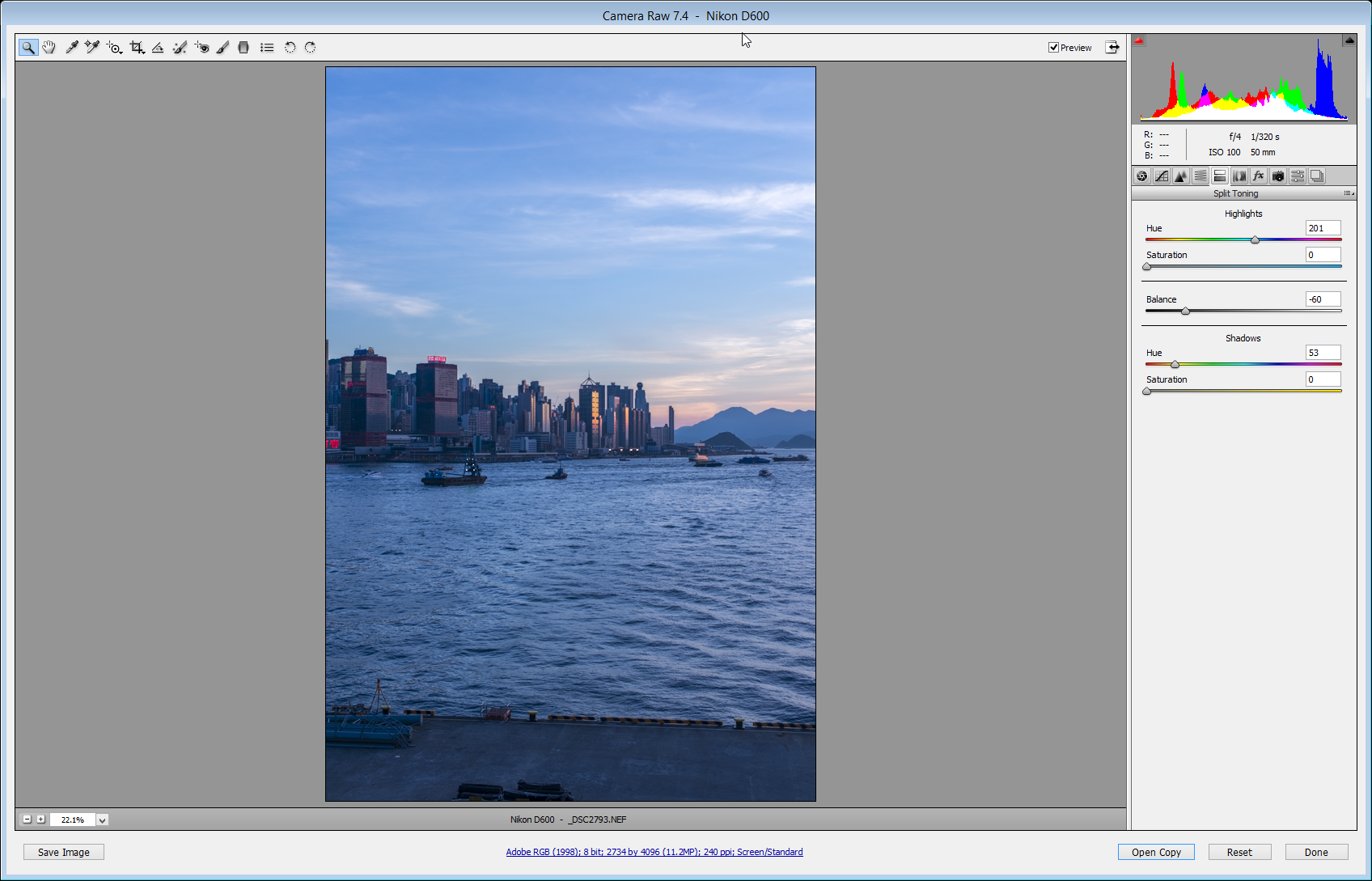Toggle shadow clipping warning in histogram
1372x881 pixels.
coord(1139,40)
